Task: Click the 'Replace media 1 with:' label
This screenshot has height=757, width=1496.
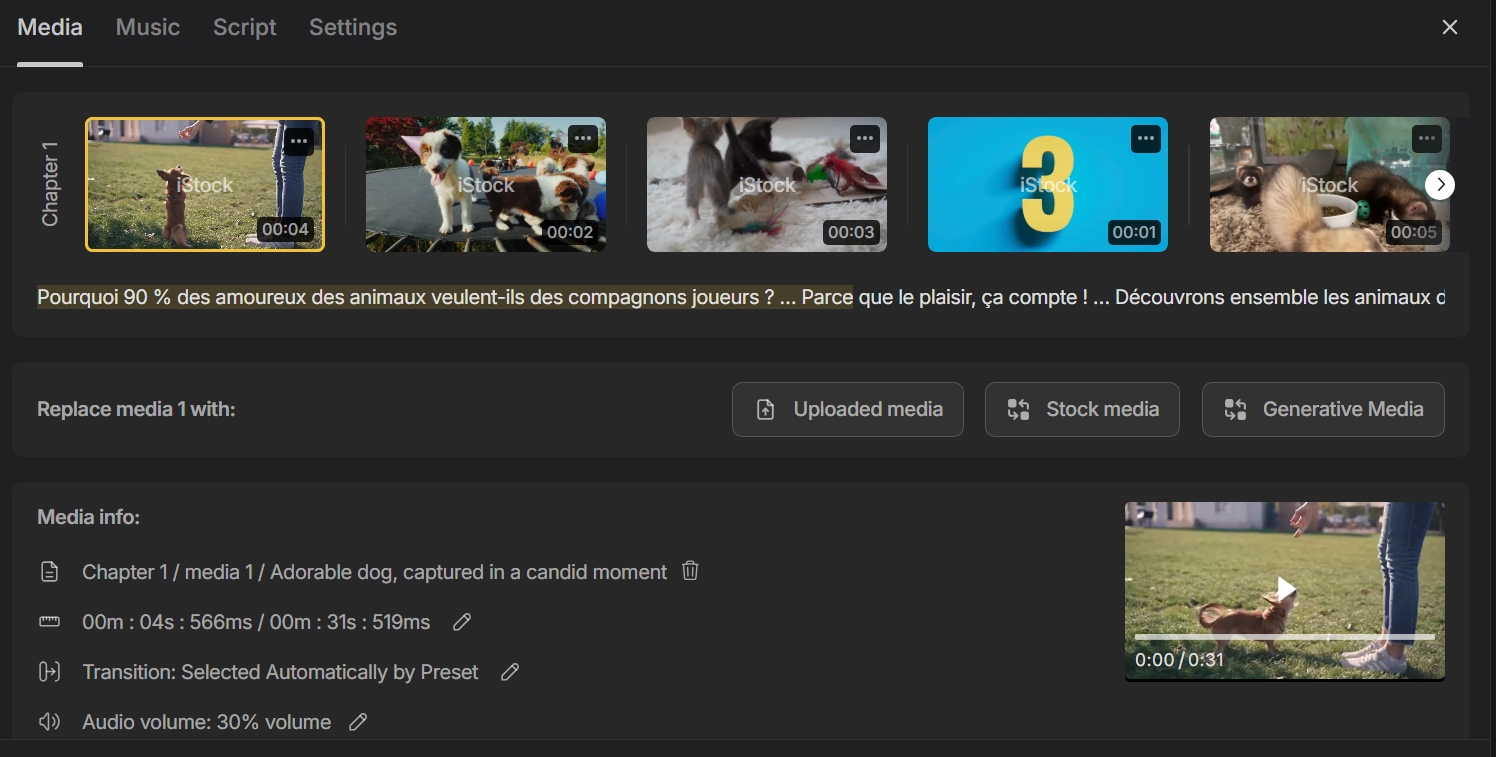Action: 136,409
